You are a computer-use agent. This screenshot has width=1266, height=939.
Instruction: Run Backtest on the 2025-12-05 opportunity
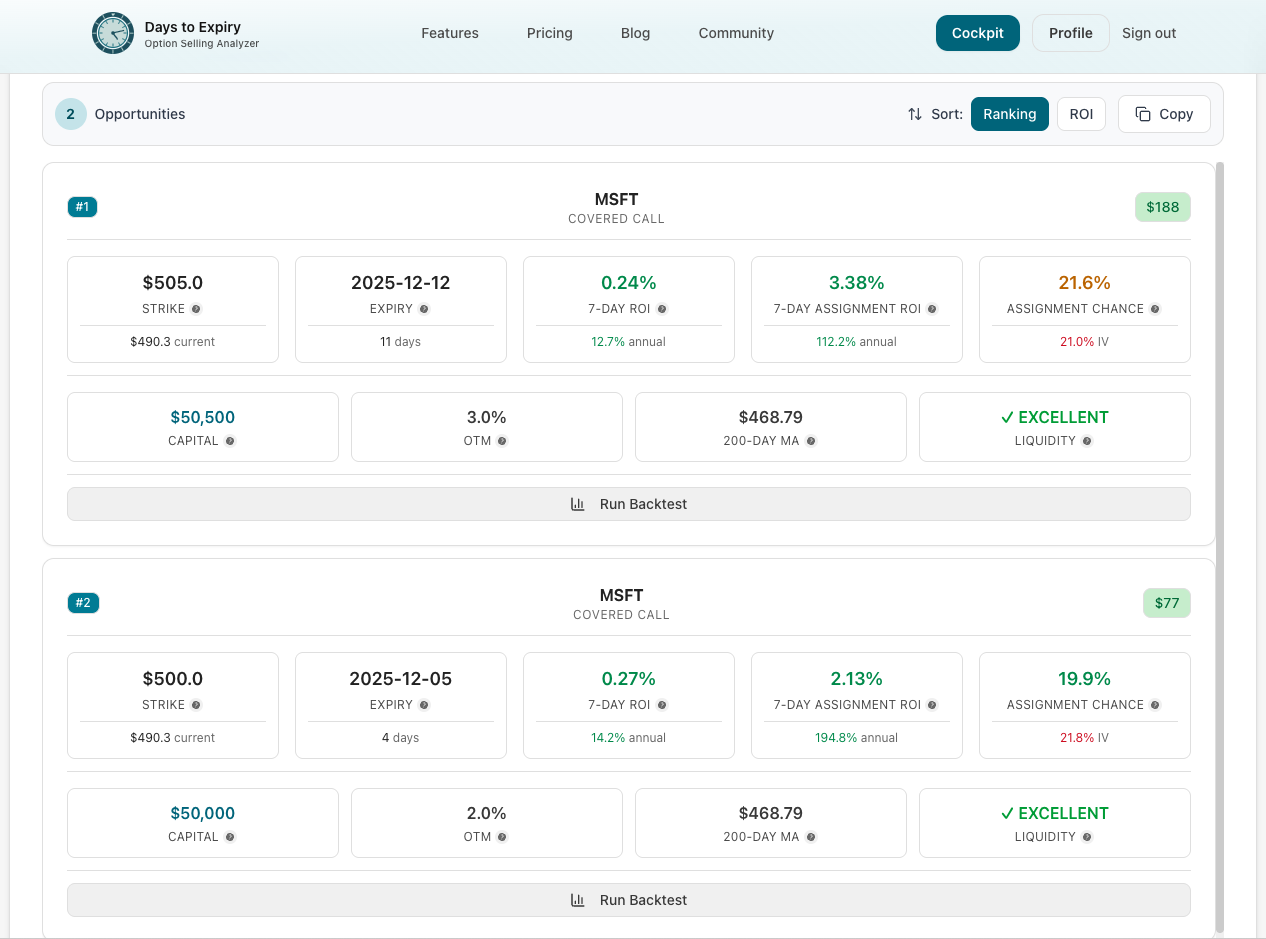tap(628, 900)
